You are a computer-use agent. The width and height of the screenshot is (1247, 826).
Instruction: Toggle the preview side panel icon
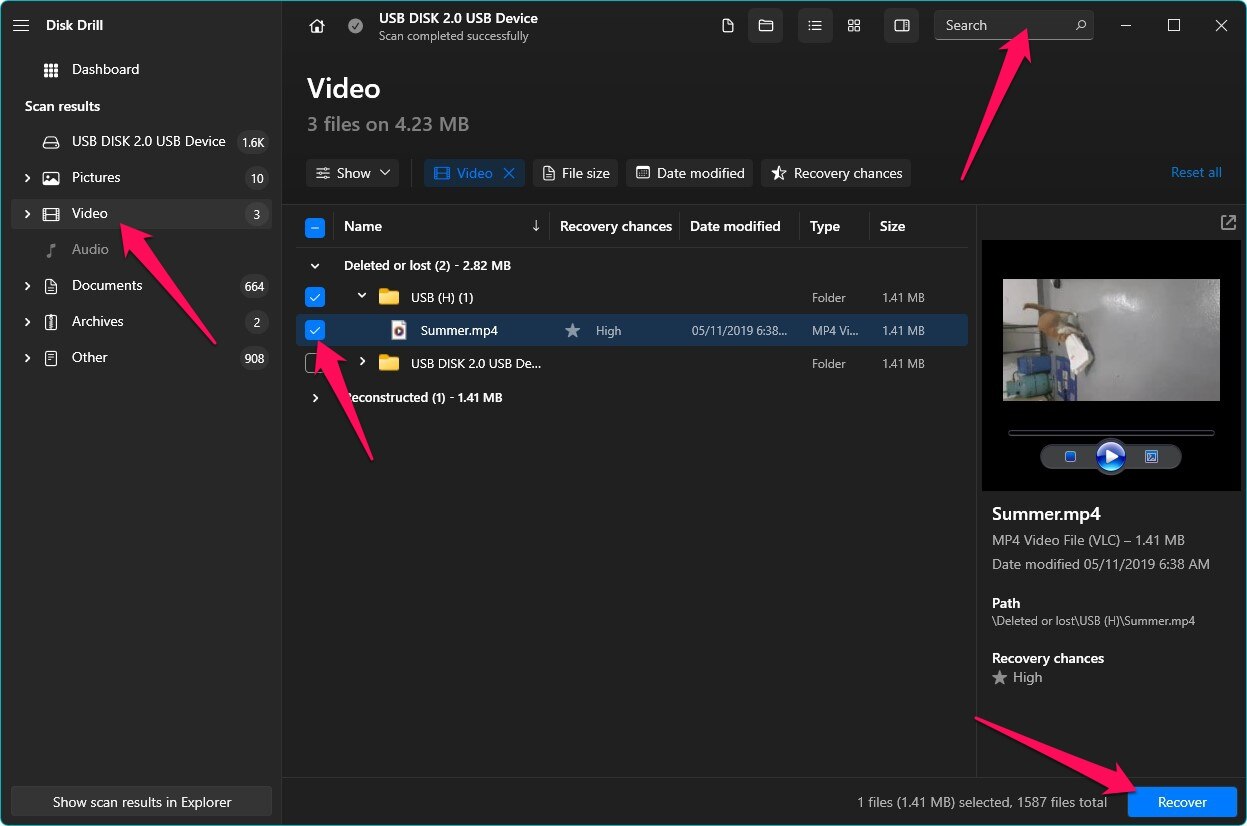coord(902,26)
